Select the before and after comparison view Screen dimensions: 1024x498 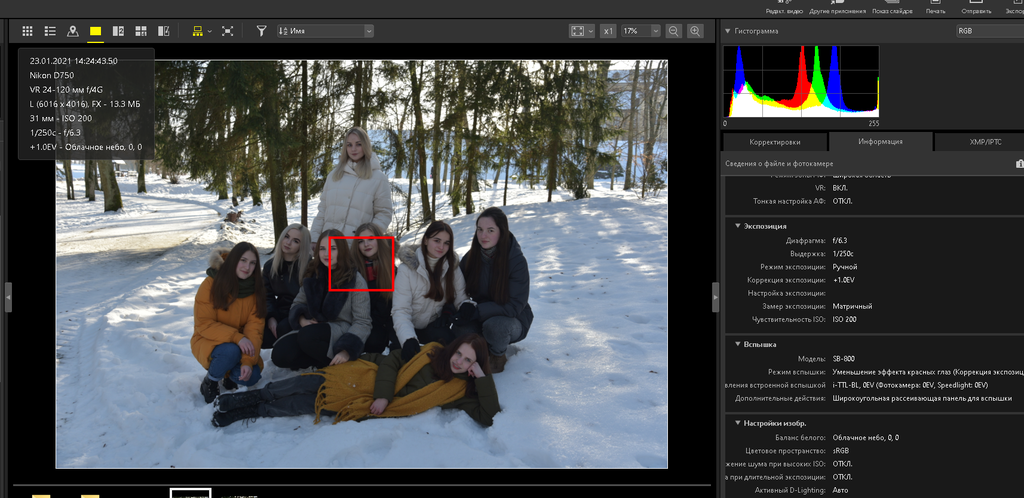164,31
